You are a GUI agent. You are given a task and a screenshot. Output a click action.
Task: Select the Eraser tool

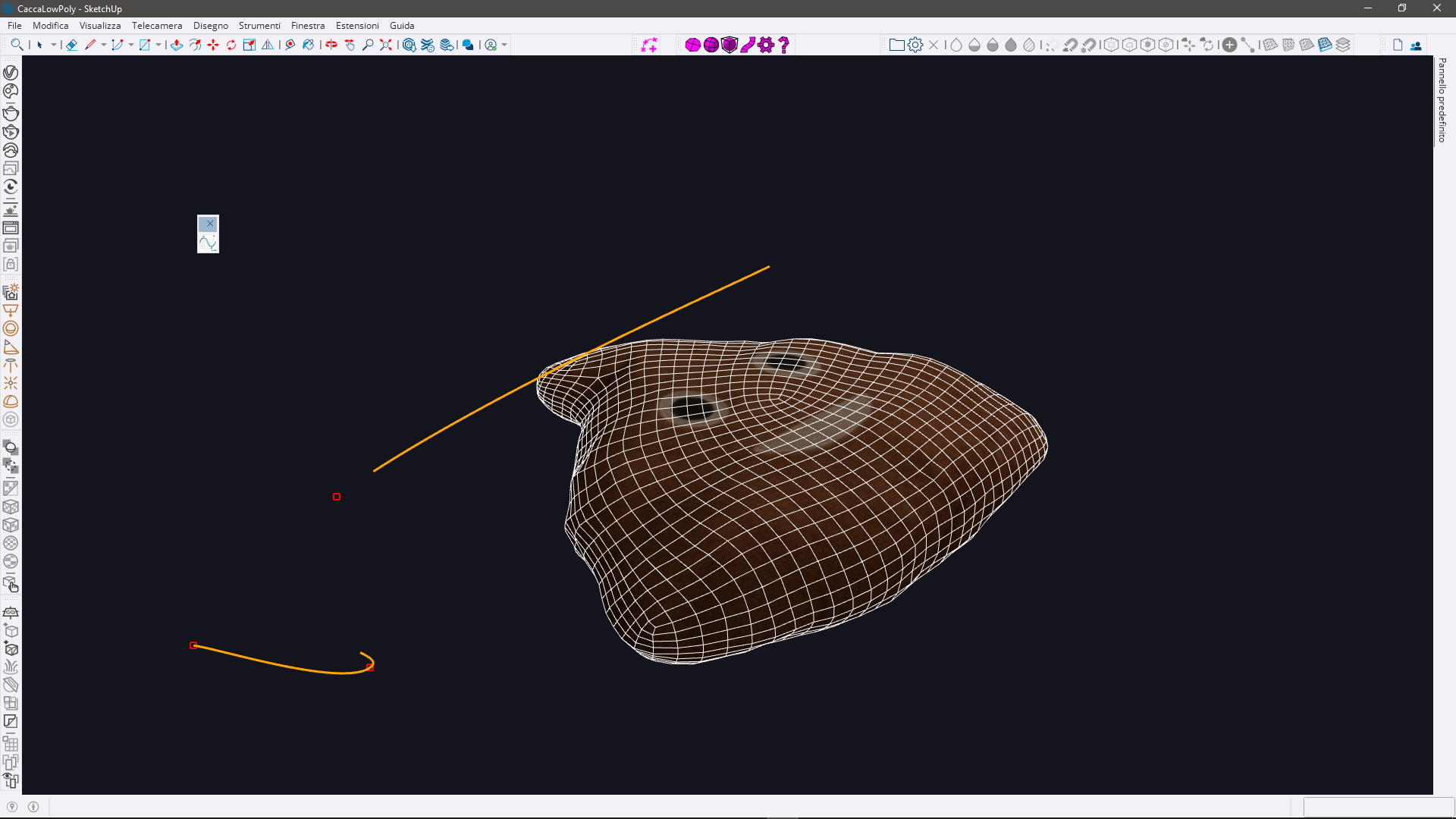[x=71, y=45]
